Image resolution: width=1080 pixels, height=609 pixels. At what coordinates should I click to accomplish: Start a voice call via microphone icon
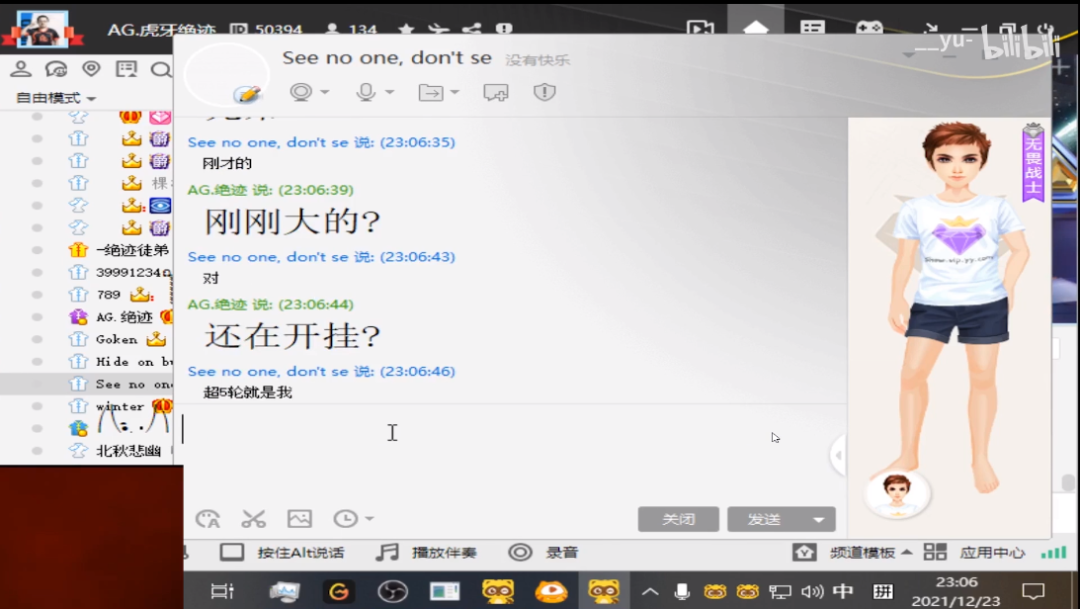tap(366, 92)
